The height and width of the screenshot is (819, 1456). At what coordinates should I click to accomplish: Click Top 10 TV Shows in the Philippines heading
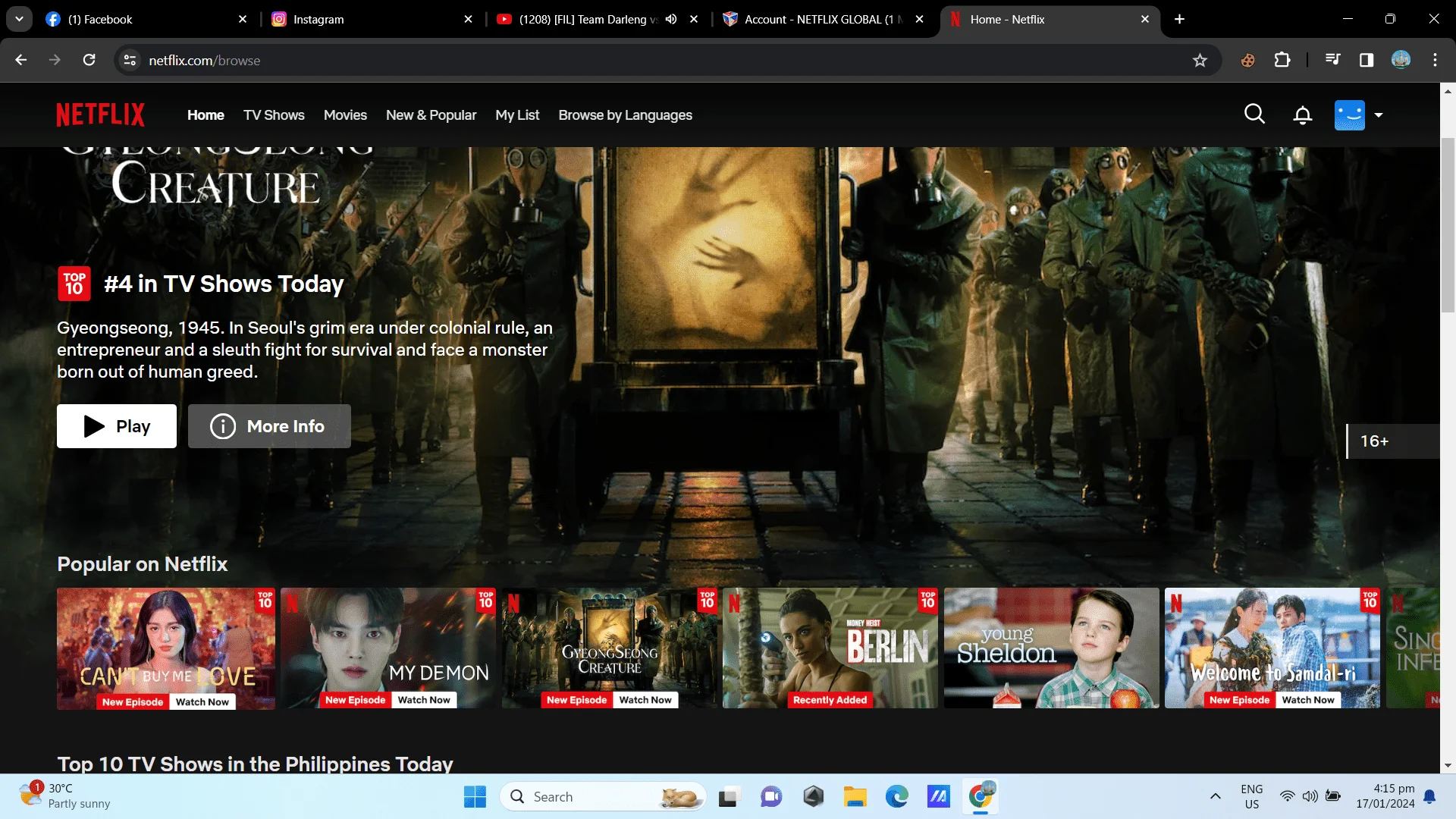[x=255, y=764]
